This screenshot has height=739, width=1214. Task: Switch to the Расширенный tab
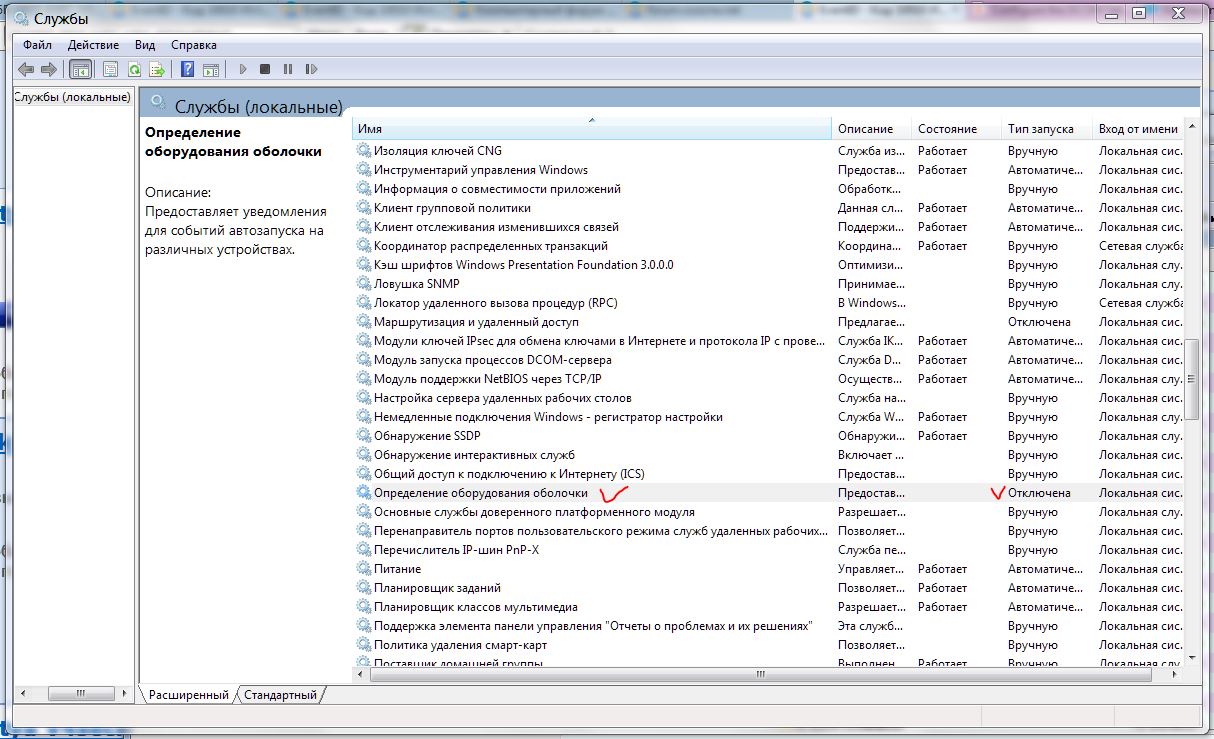189,695
